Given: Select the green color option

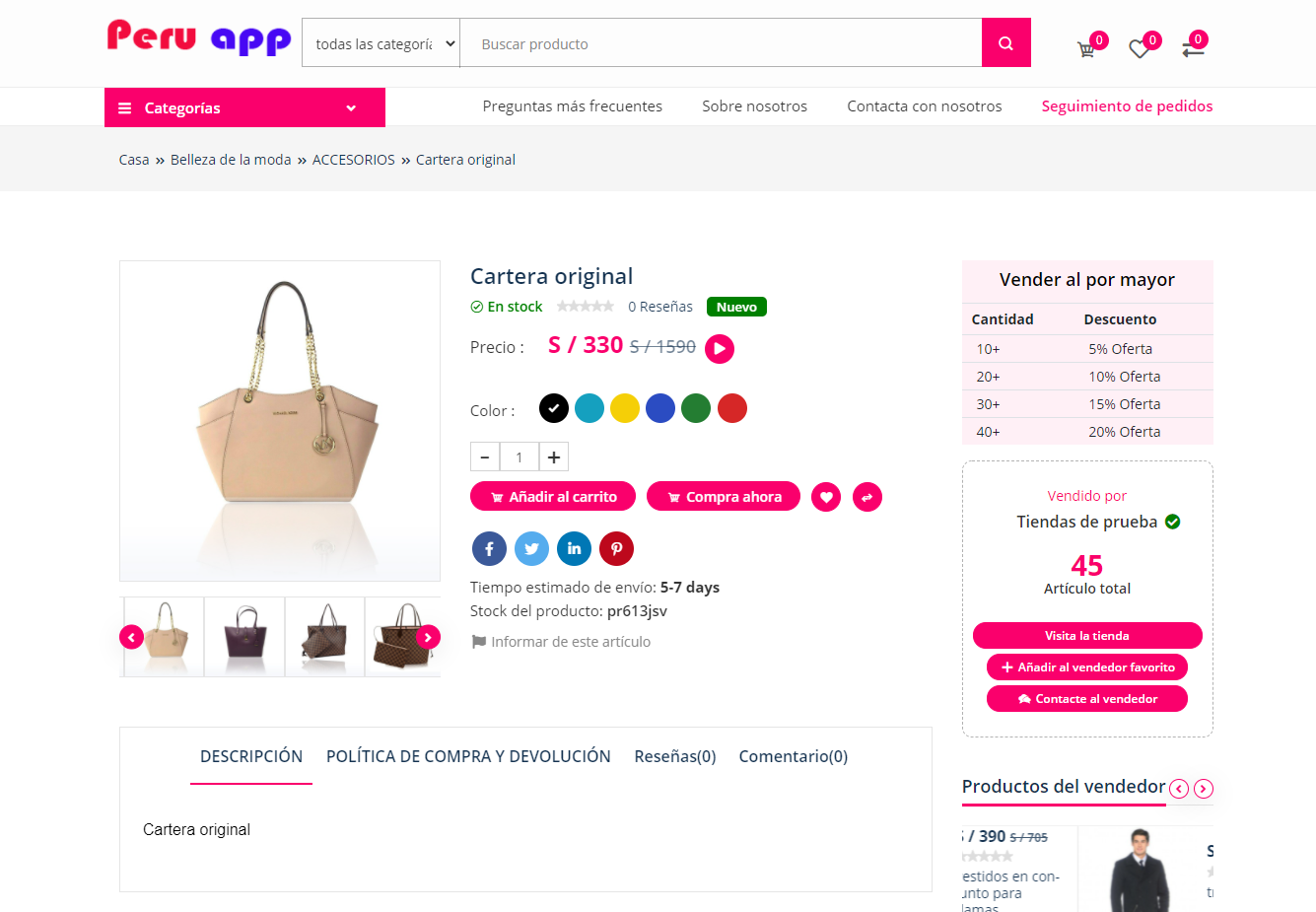Looking at the screenshot, I should point(696,408).
